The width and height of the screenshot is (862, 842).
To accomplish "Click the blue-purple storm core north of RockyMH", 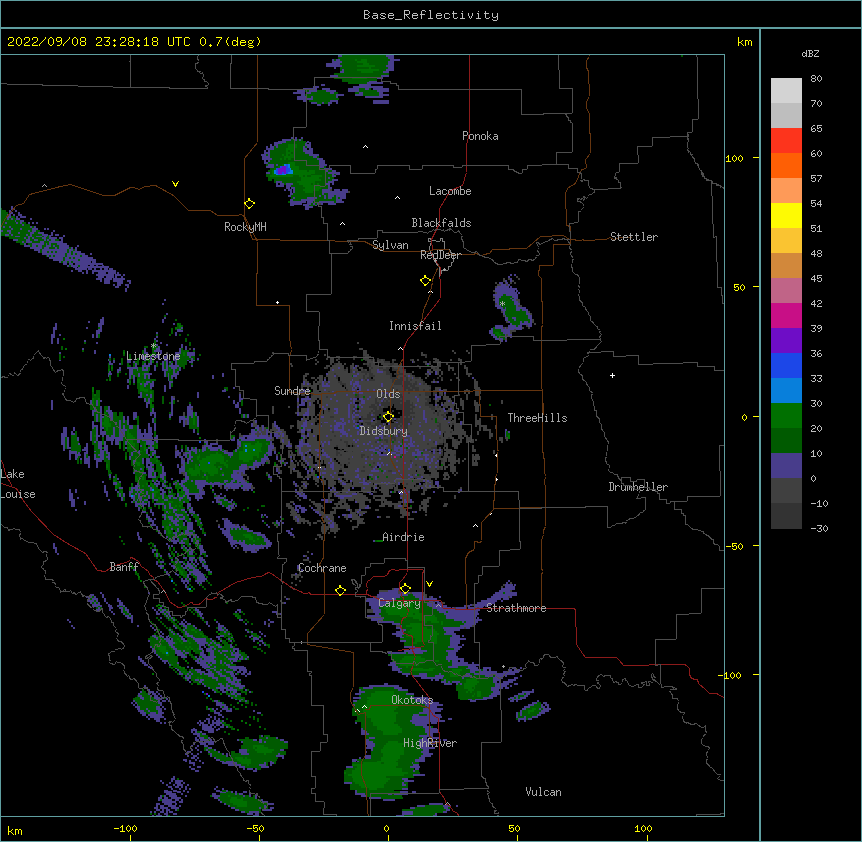I will (283, 170).
